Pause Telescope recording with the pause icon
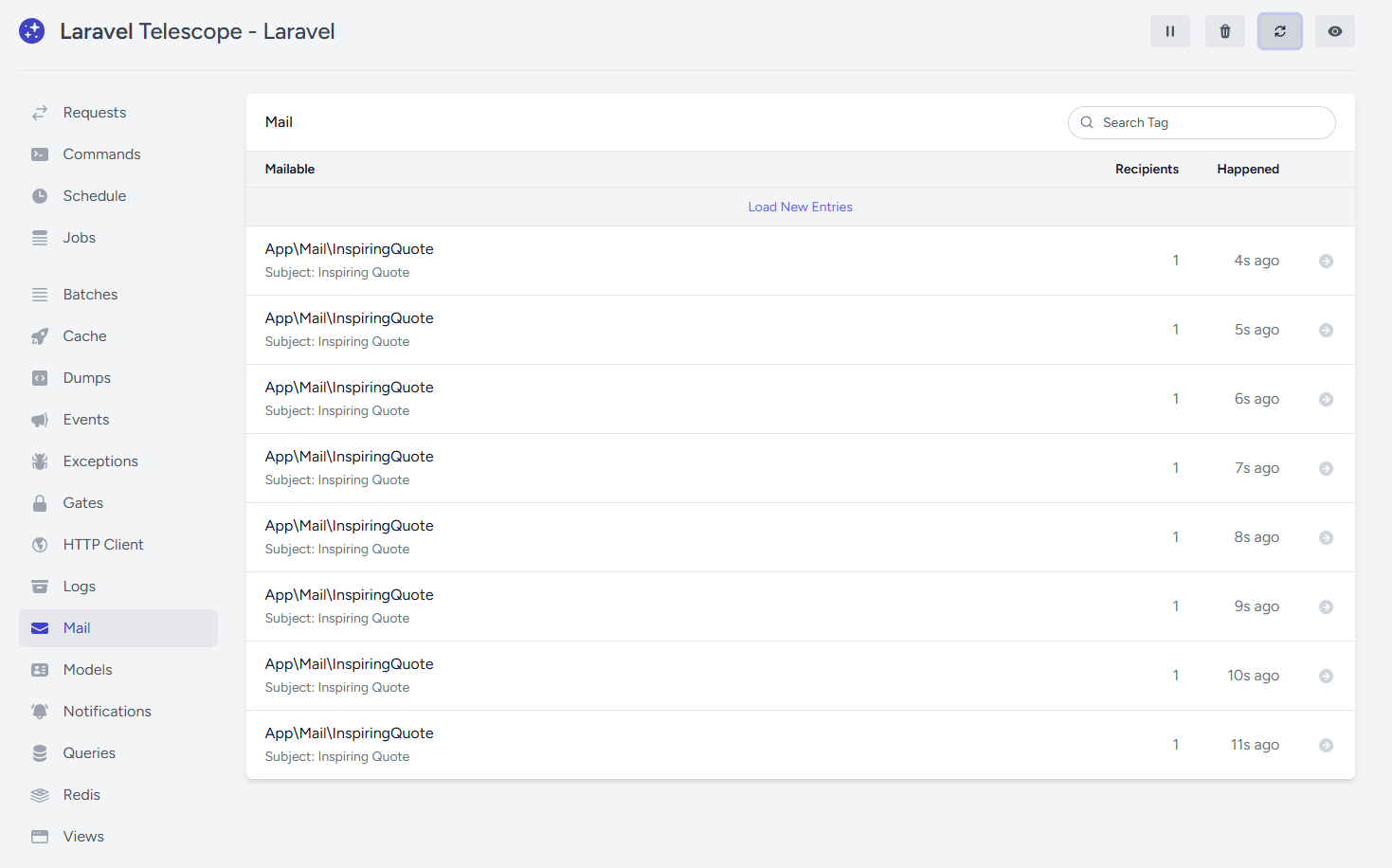 click(x=1169, y=31)
